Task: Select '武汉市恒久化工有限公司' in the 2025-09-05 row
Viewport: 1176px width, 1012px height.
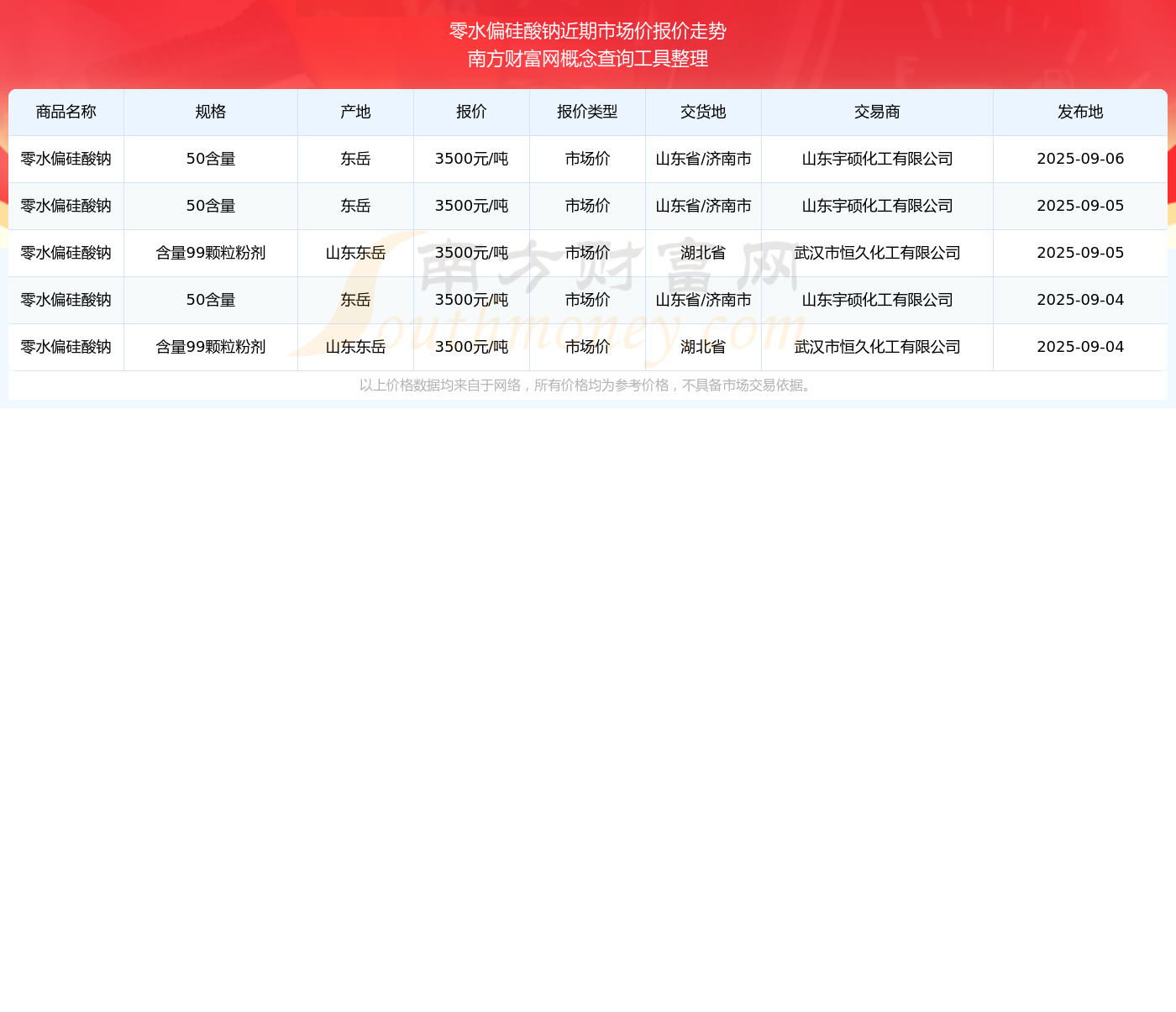Action: (878, 253)
